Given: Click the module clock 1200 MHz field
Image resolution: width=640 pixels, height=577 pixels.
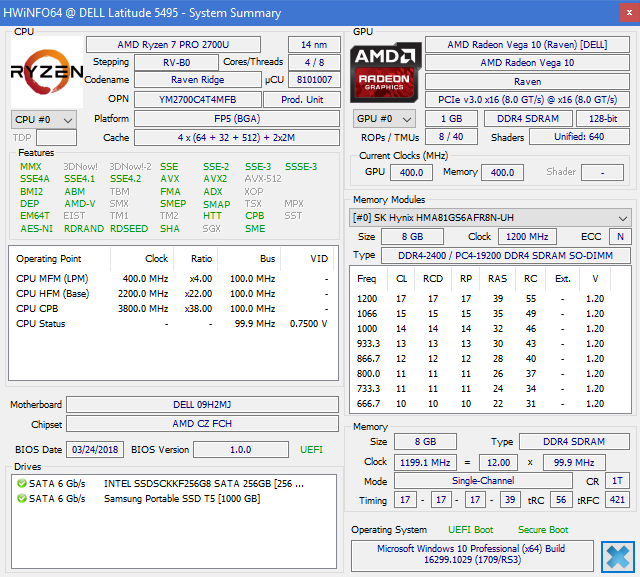Looking at the screenshot, I should (527, 237).
